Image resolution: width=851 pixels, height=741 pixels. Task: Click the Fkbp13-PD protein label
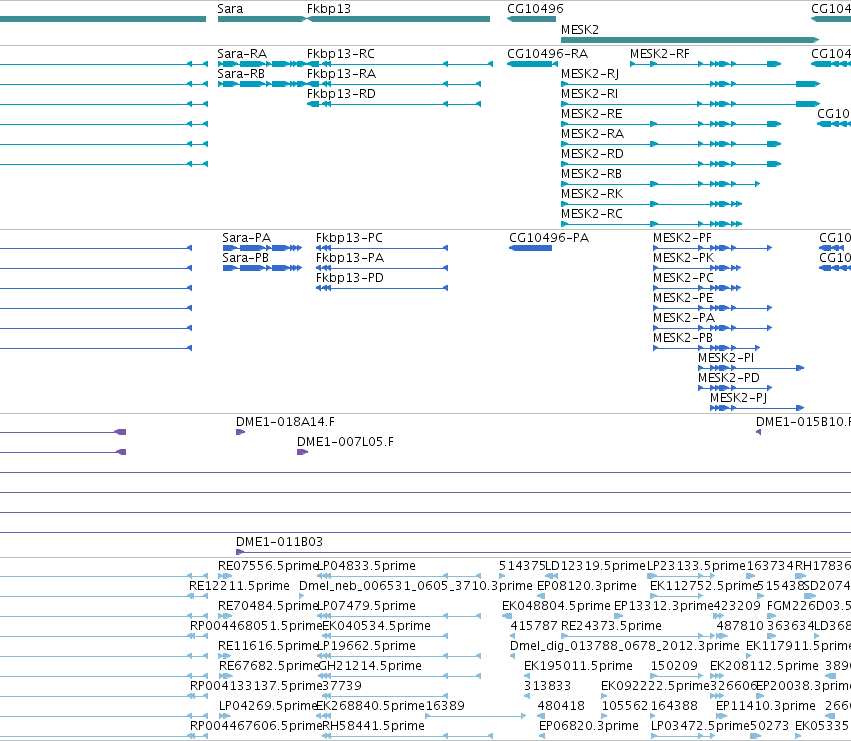(x=350, y=278)
